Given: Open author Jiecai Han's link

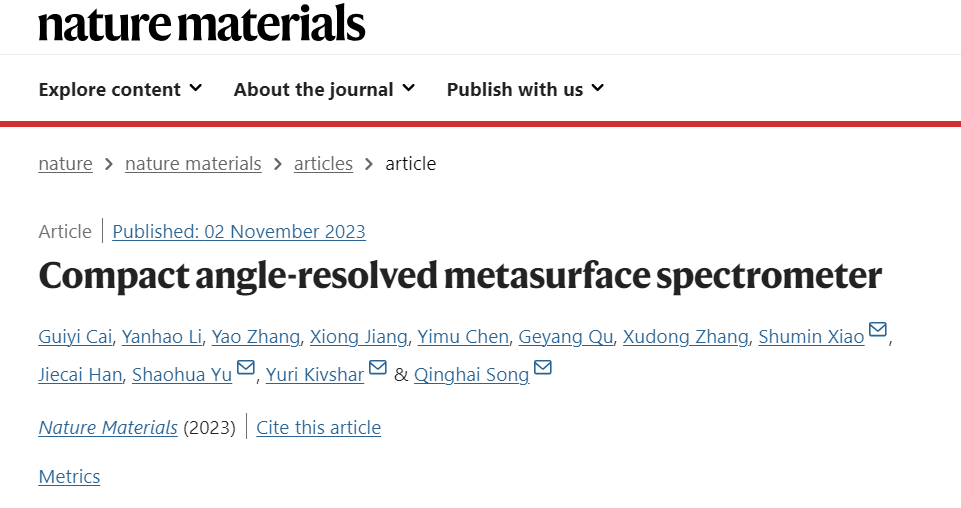Looking at the screenshot, I should (80, 374).
